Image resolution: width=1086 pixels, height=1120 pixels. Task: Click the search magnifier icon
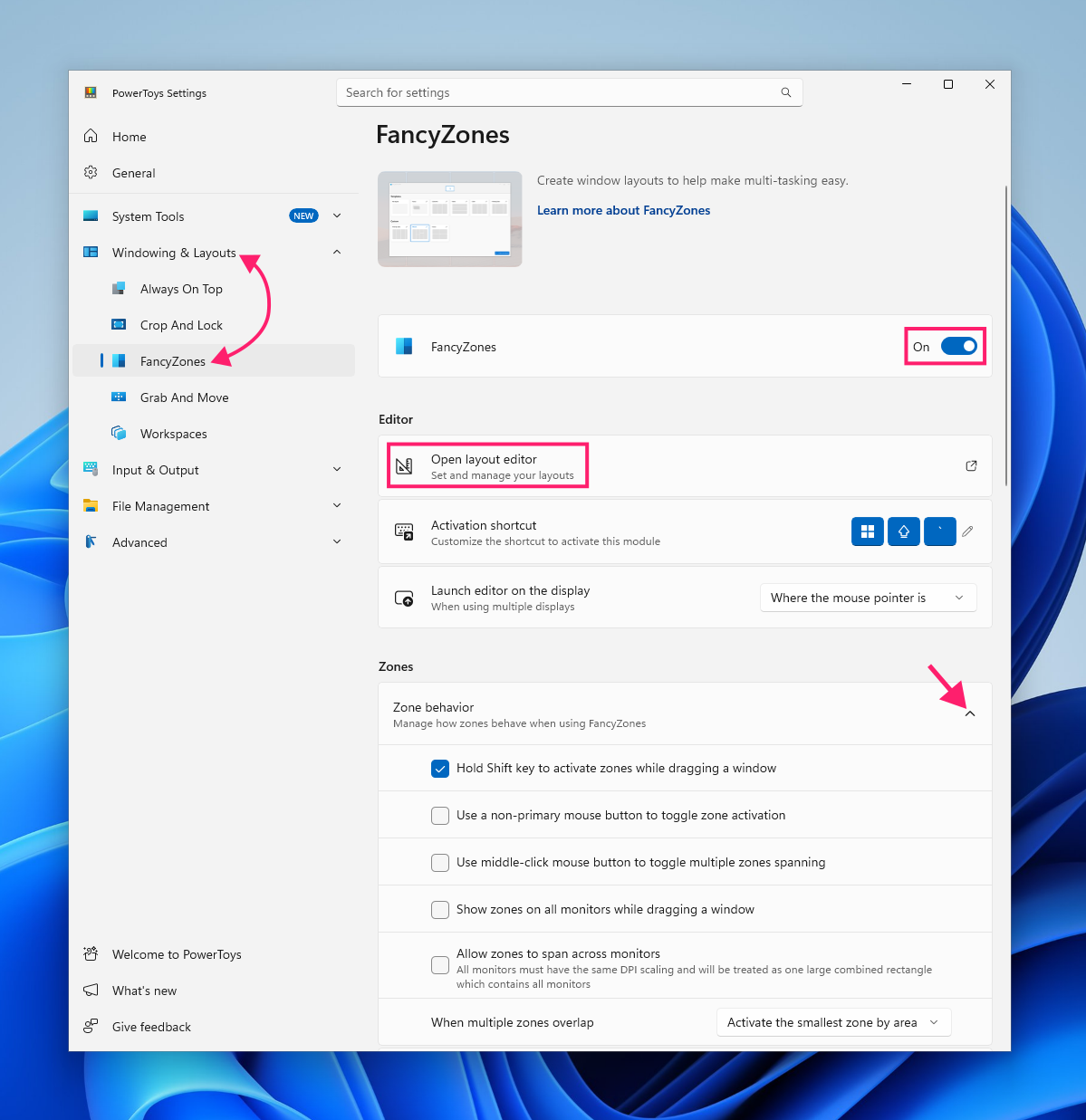[786, 92]
